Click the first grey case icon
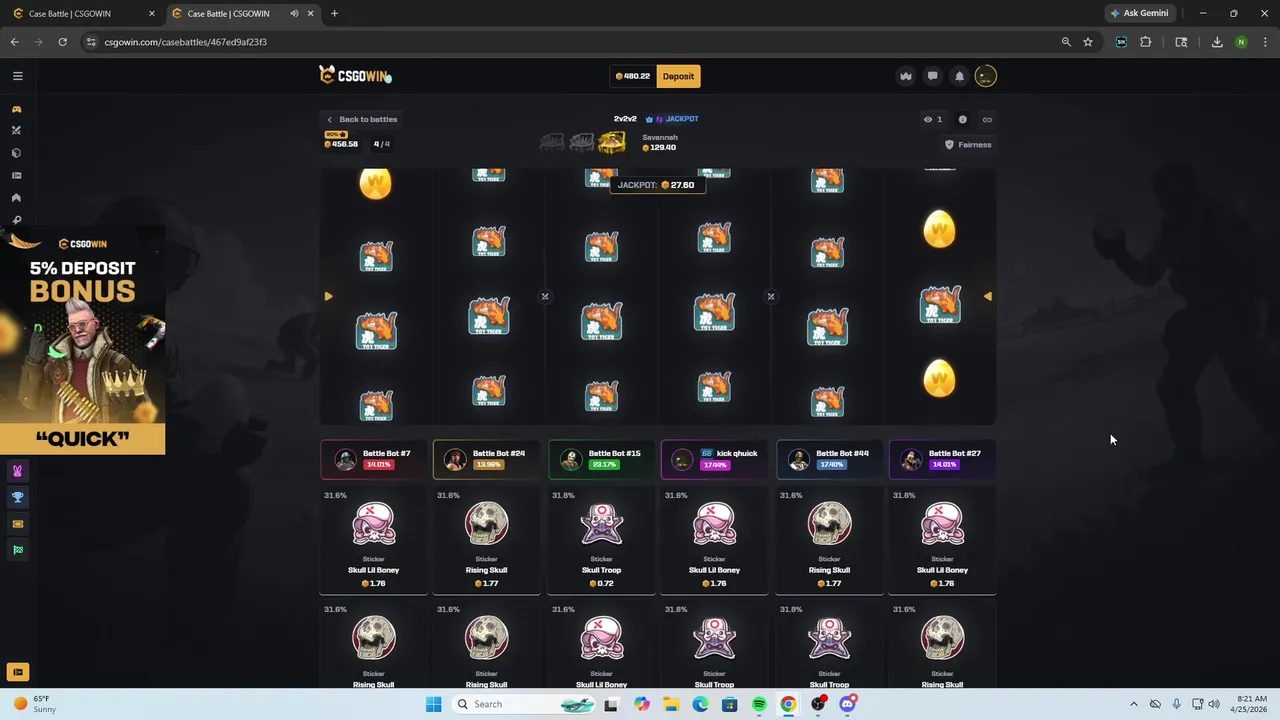Viewport: 1280px width, 720px height. coord(551,143)
